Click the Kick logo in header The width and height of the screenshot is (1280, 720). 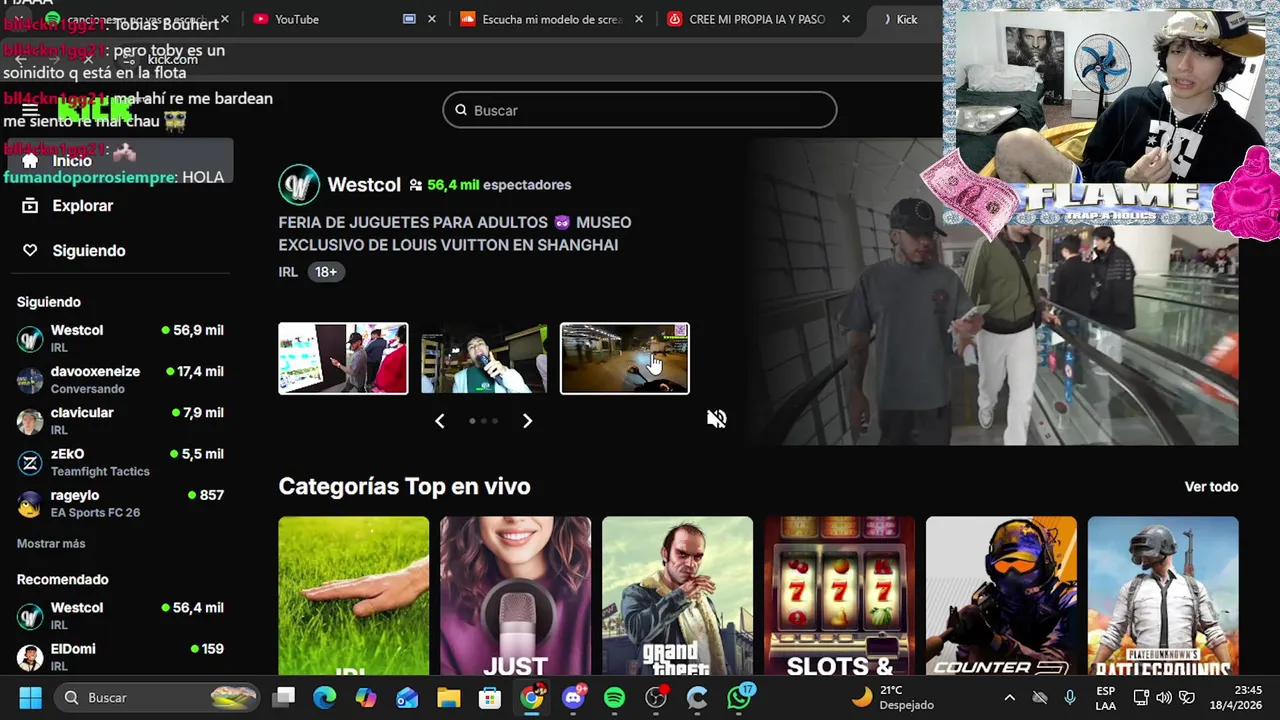(x=95, y=110)
